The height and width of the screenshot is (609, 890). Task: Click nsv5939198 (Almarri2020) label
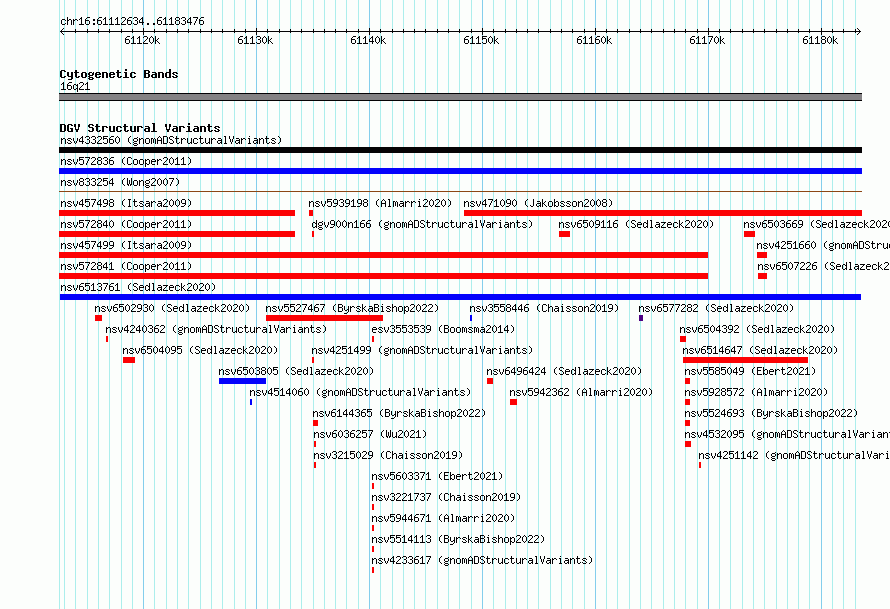tap(380, 203)
